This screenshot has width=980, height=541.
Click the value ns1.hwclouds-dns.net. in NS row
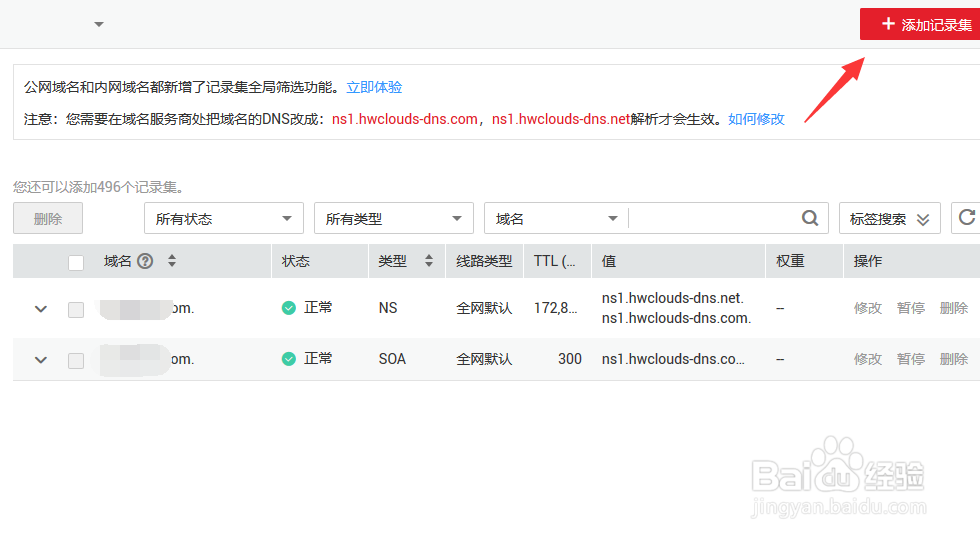[x=672, y=298]
